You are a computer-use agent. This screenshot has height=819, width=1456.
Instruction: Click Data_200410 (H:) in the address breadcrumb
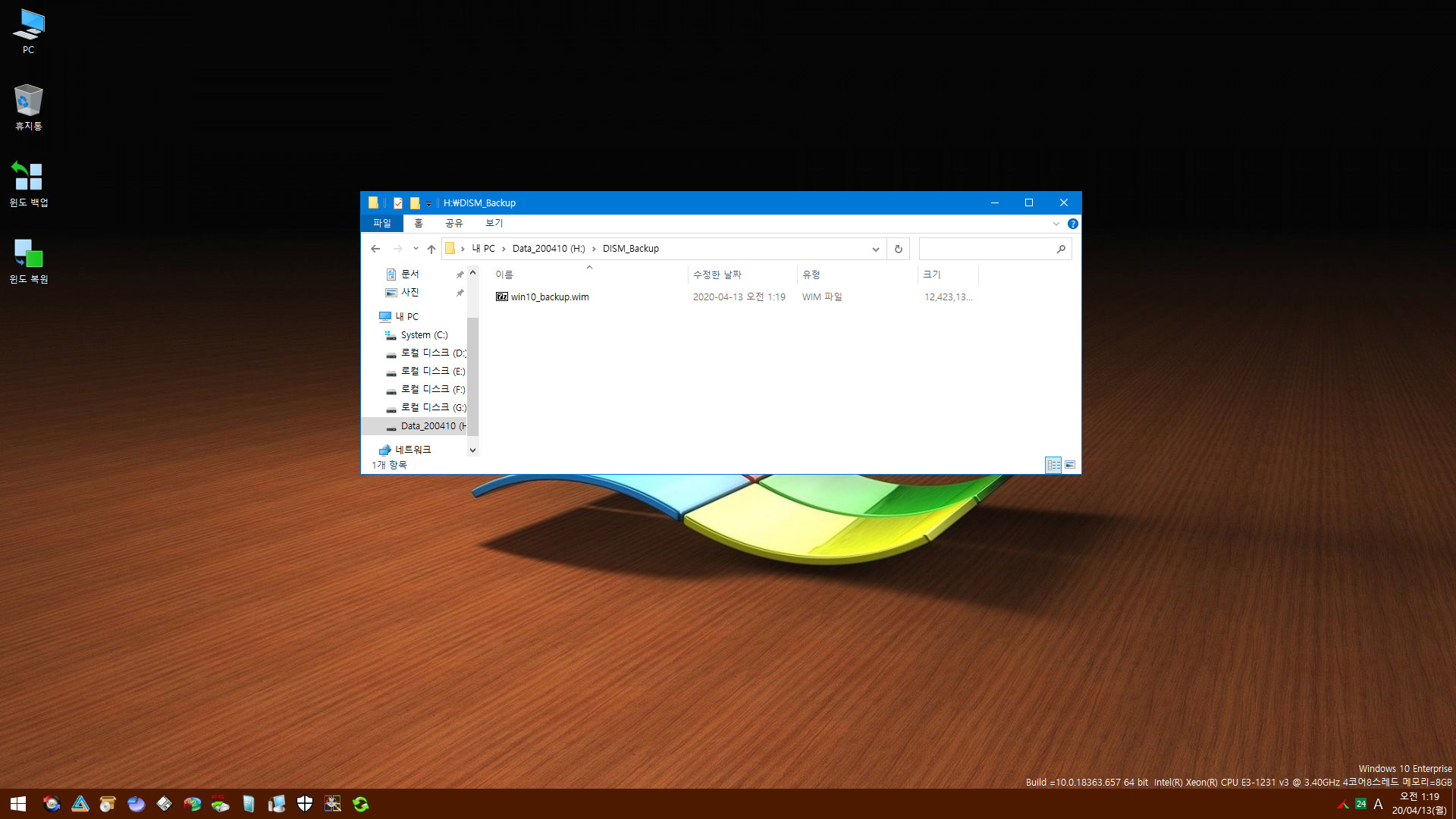(x=548, y=249)
